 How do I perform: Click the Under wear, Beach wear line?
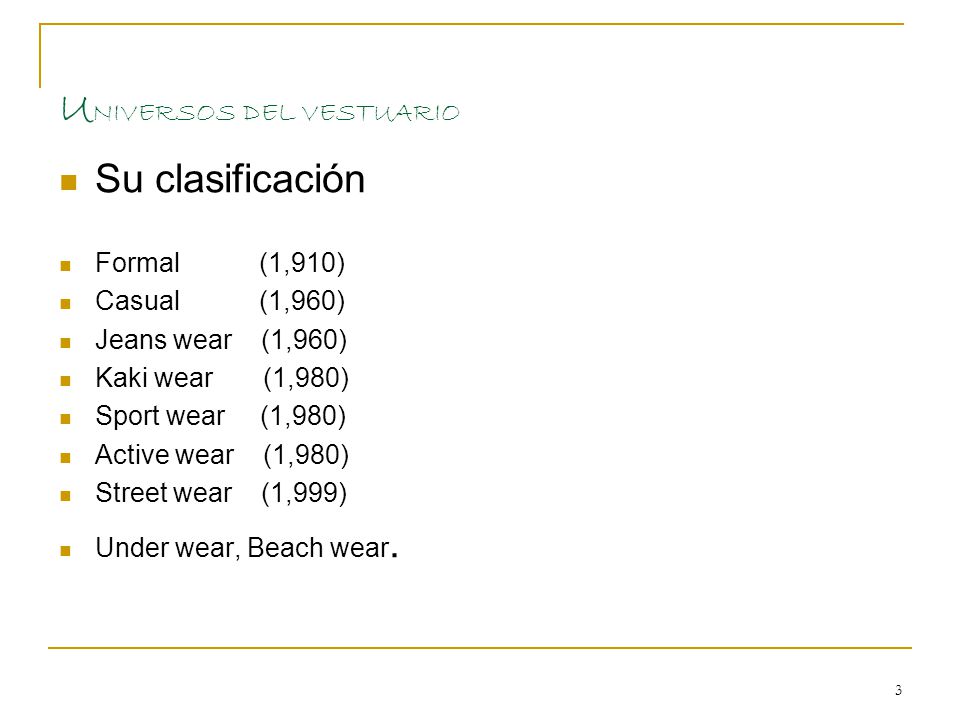(x=247, y=548)
